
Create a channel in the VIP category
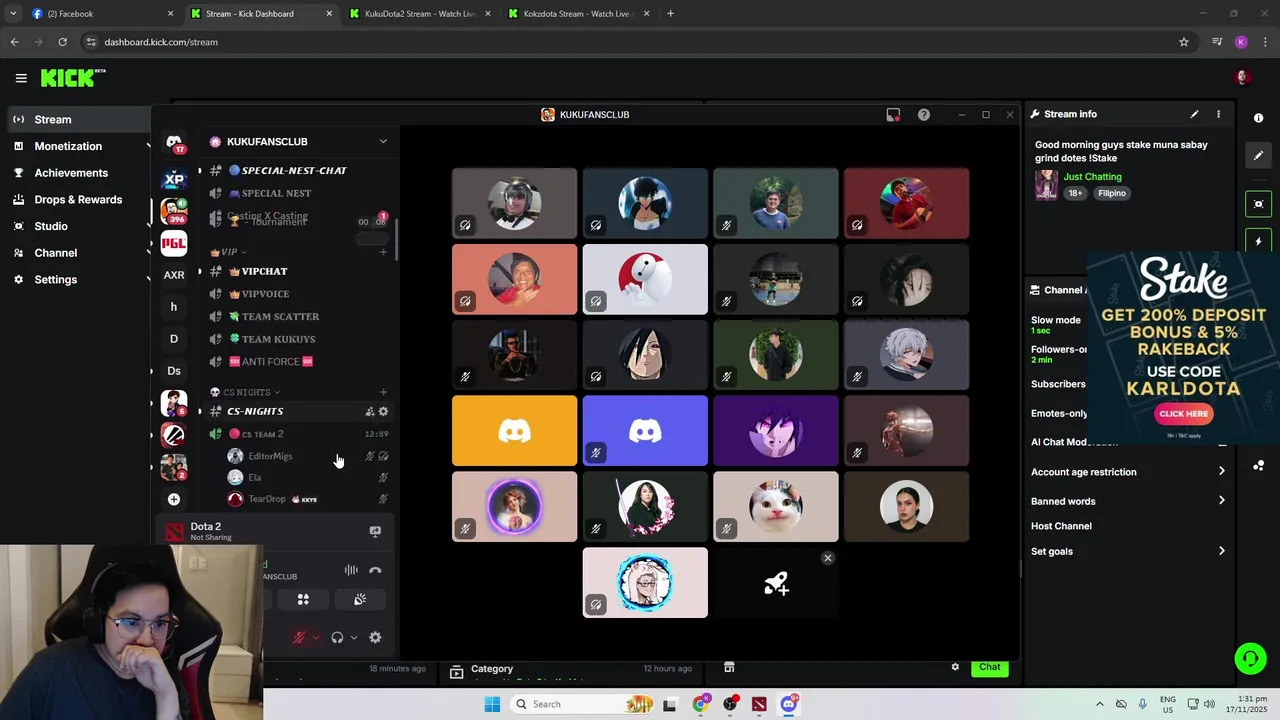pyautogui.click(x=383, y=252)
